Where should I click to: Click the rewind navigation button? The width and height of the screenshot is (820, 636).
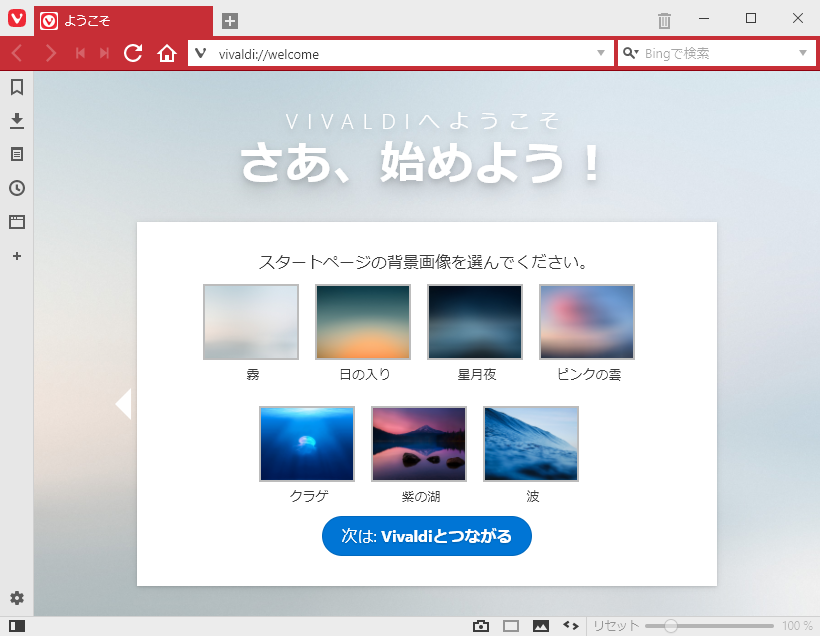[x=80, y=53]
